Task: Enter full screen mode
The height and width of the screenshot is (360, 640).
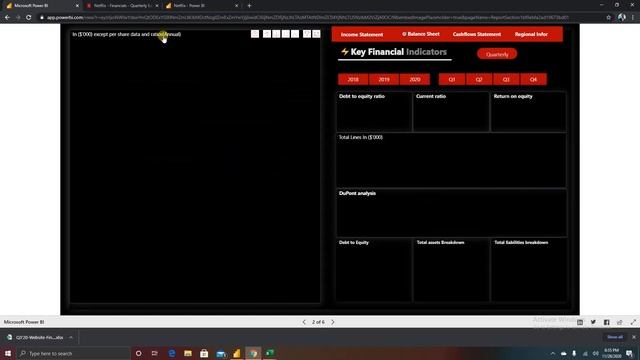Action: (633, 322)
